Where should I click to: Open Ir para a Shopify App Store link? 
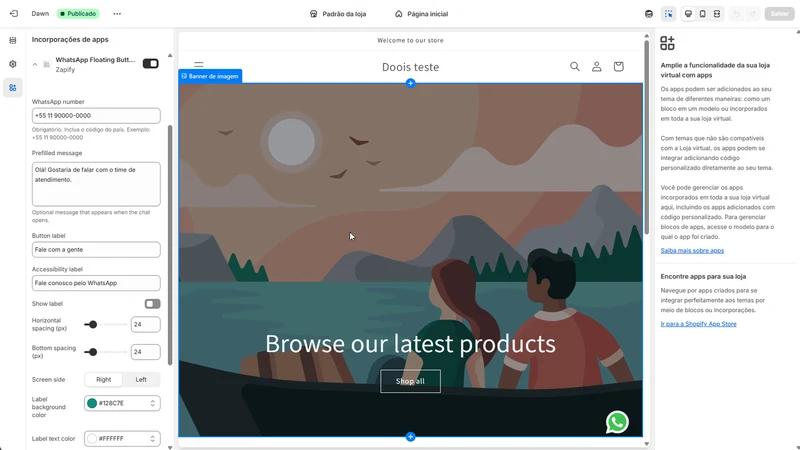[x=698, y=324]
